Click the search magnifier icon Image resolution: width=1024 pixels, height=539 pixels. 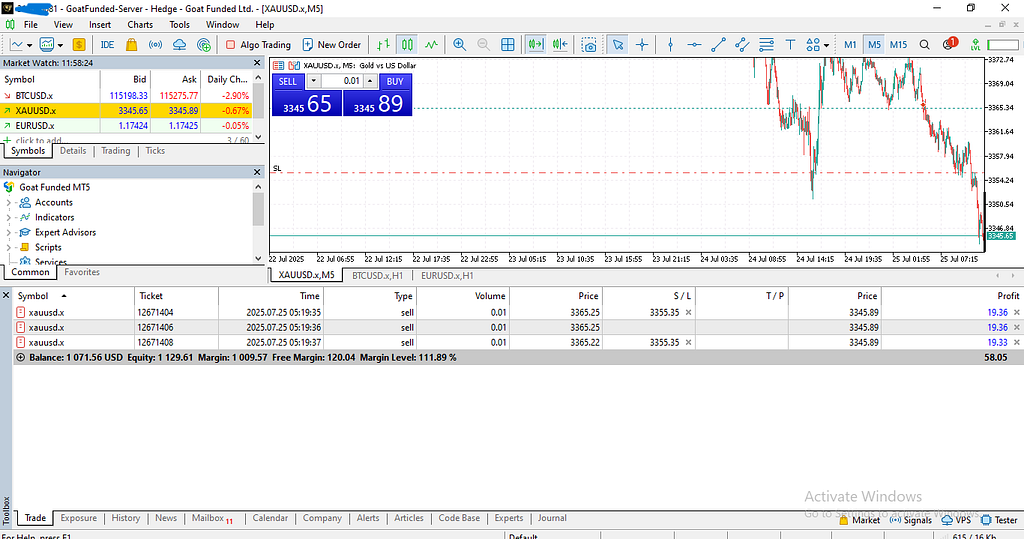pyautogui.click(x=924, y=44)
